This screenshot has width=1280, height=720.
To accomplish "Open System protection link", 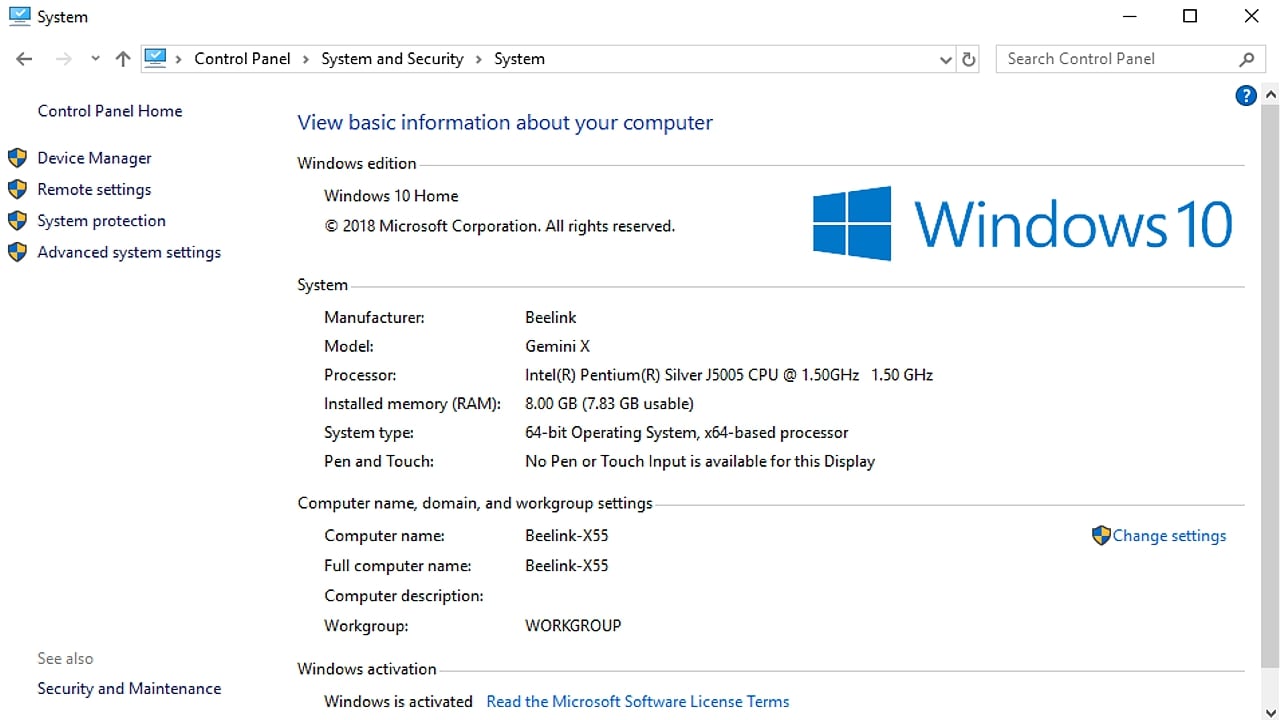I will point(101,221).
